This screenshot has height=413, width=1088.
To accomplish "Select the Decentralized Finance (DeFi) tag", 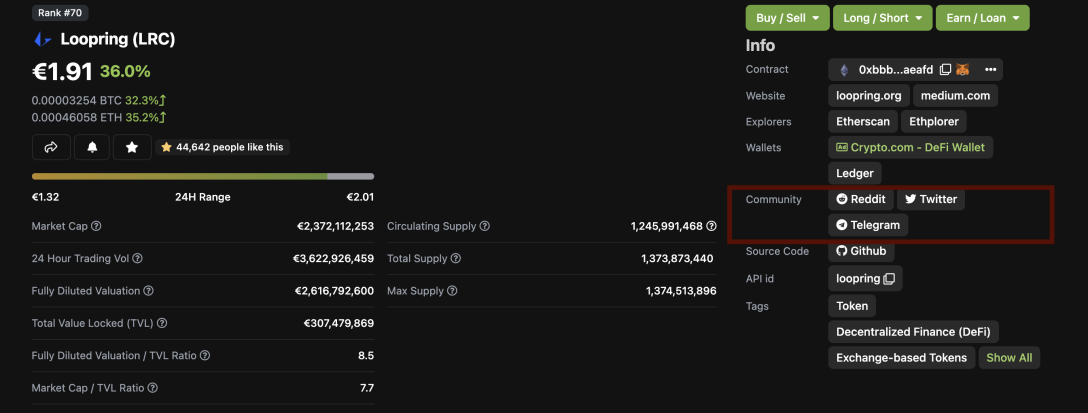I will [x=913, y=332].
